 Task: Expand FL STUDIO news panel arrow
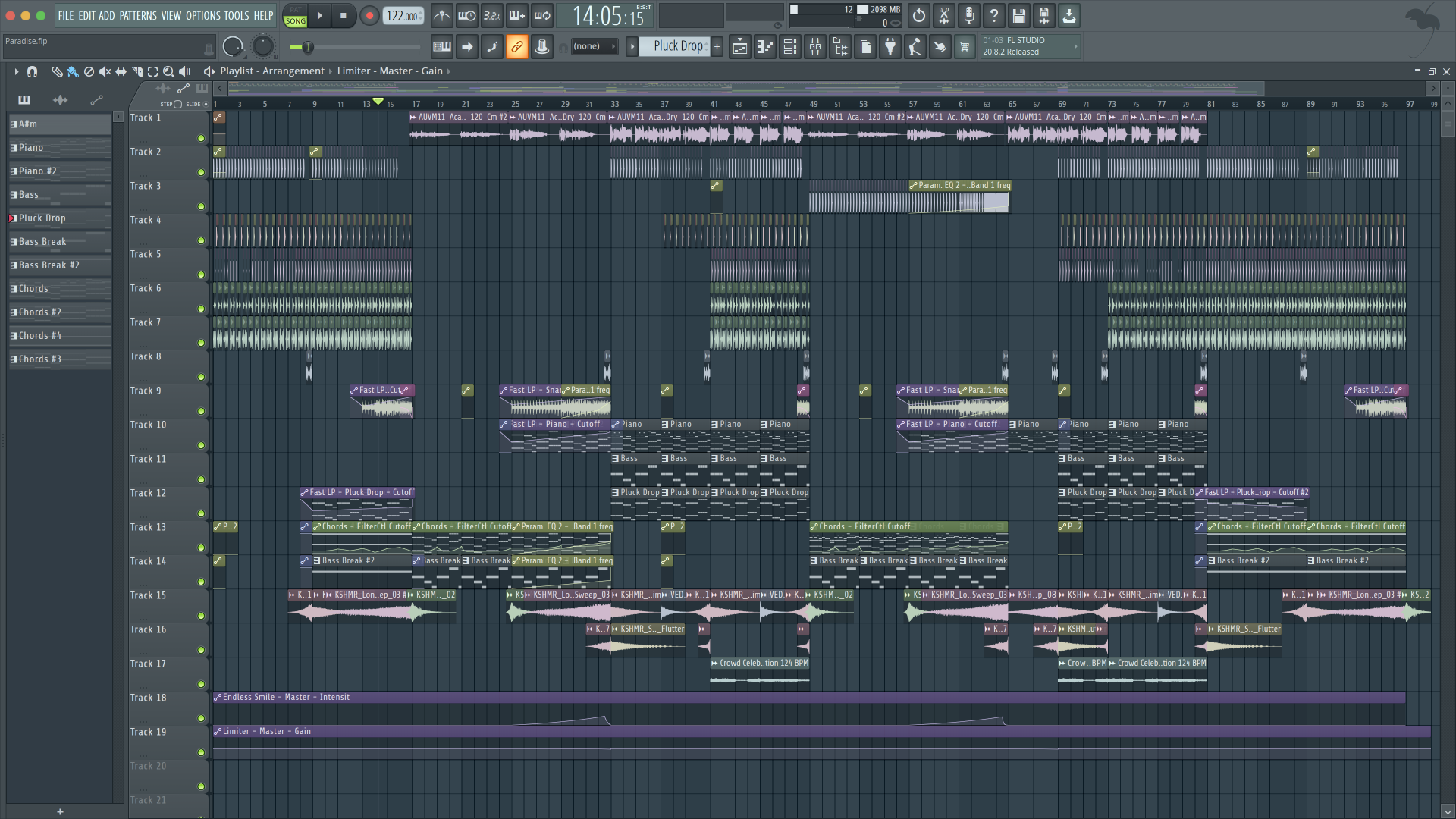(1075, 46)
